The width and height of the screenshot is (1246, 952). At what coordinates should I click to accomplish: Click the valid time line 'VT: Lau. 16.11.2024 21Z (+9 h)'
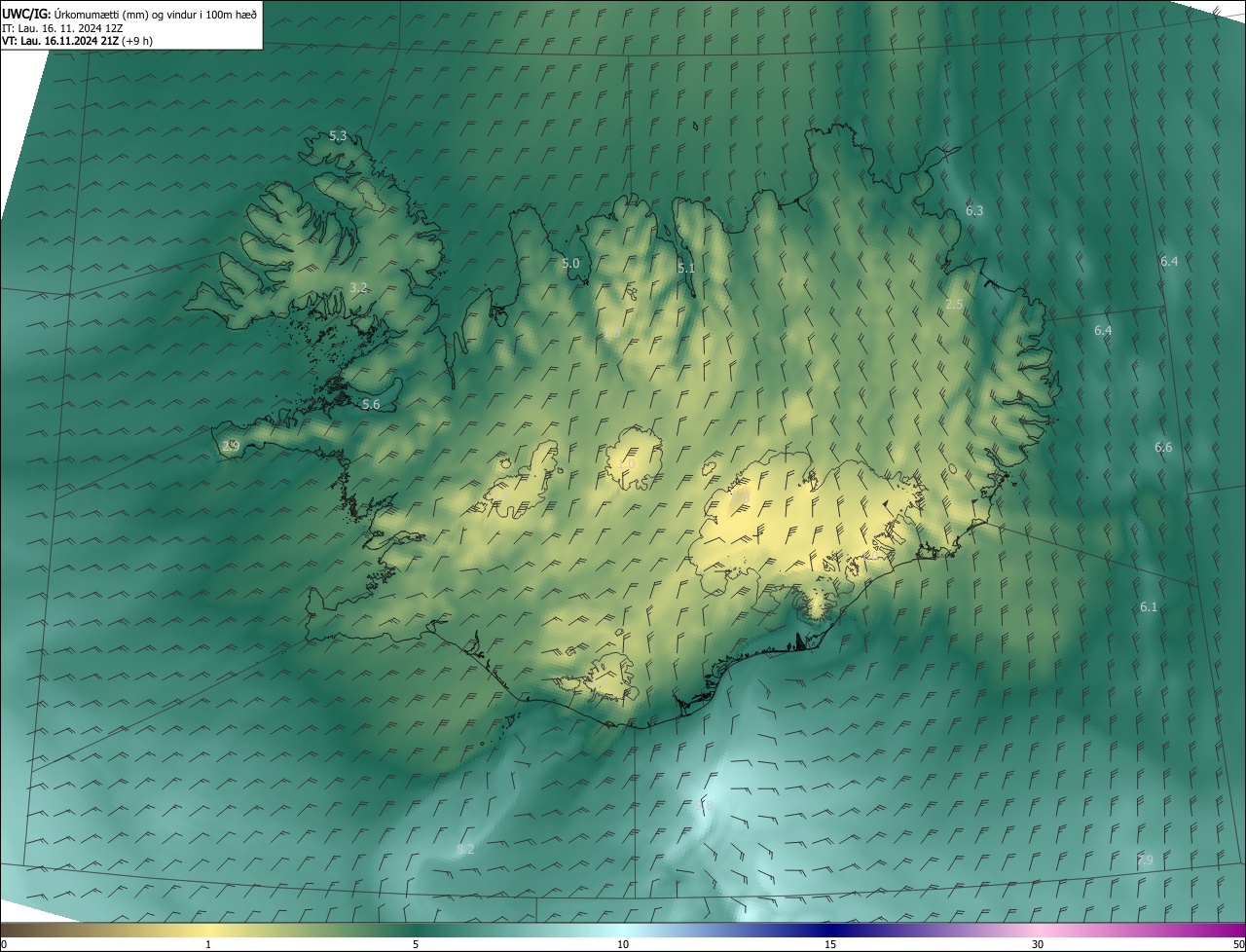[78, 41]
